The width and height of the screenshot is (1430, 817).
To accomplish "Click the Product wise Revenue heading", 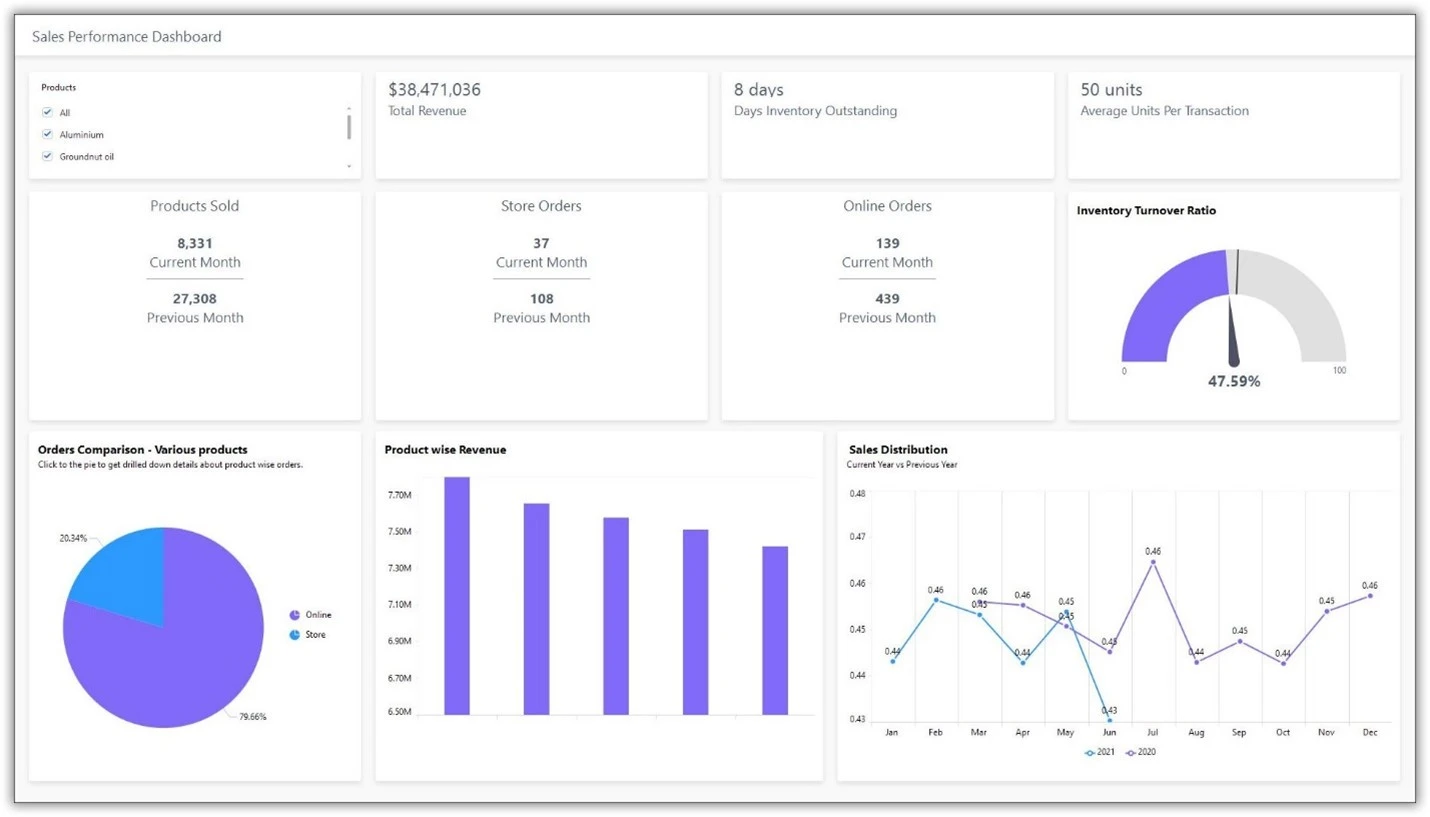I will click(445, 450).
